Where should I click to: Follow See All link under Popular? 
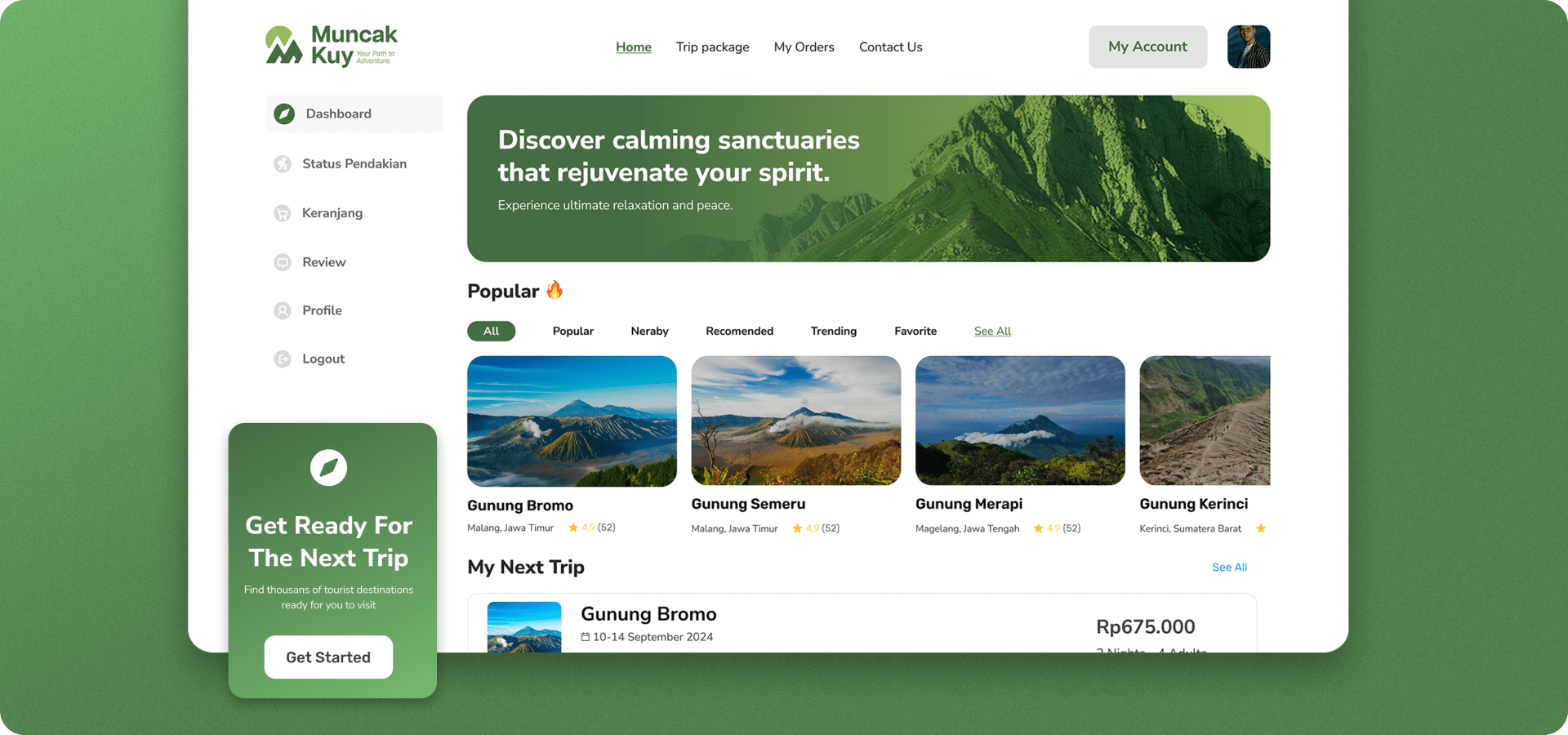tap(992, 331)
